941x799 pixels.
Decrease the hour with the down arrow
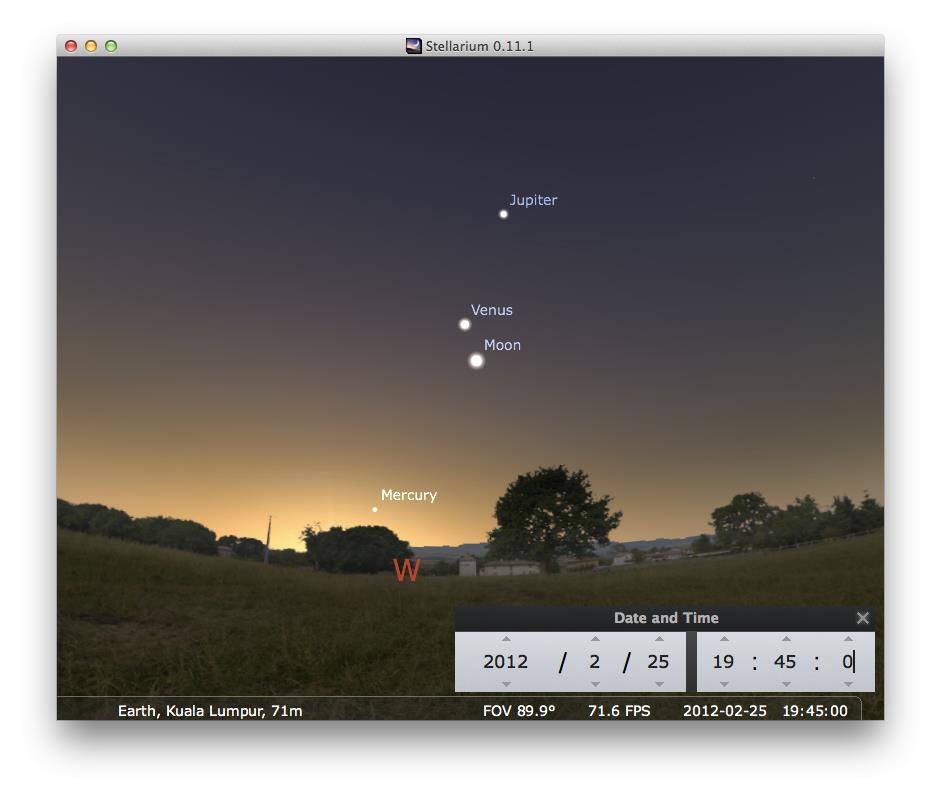[x=724, y=684]
